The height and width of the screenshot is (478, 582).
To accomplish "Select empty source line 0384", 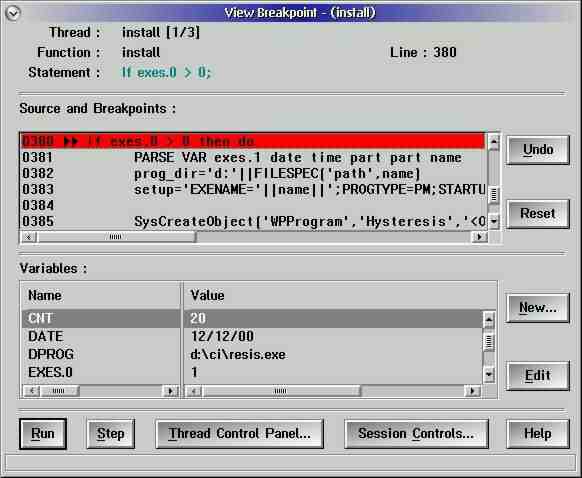I will [252, 205].
